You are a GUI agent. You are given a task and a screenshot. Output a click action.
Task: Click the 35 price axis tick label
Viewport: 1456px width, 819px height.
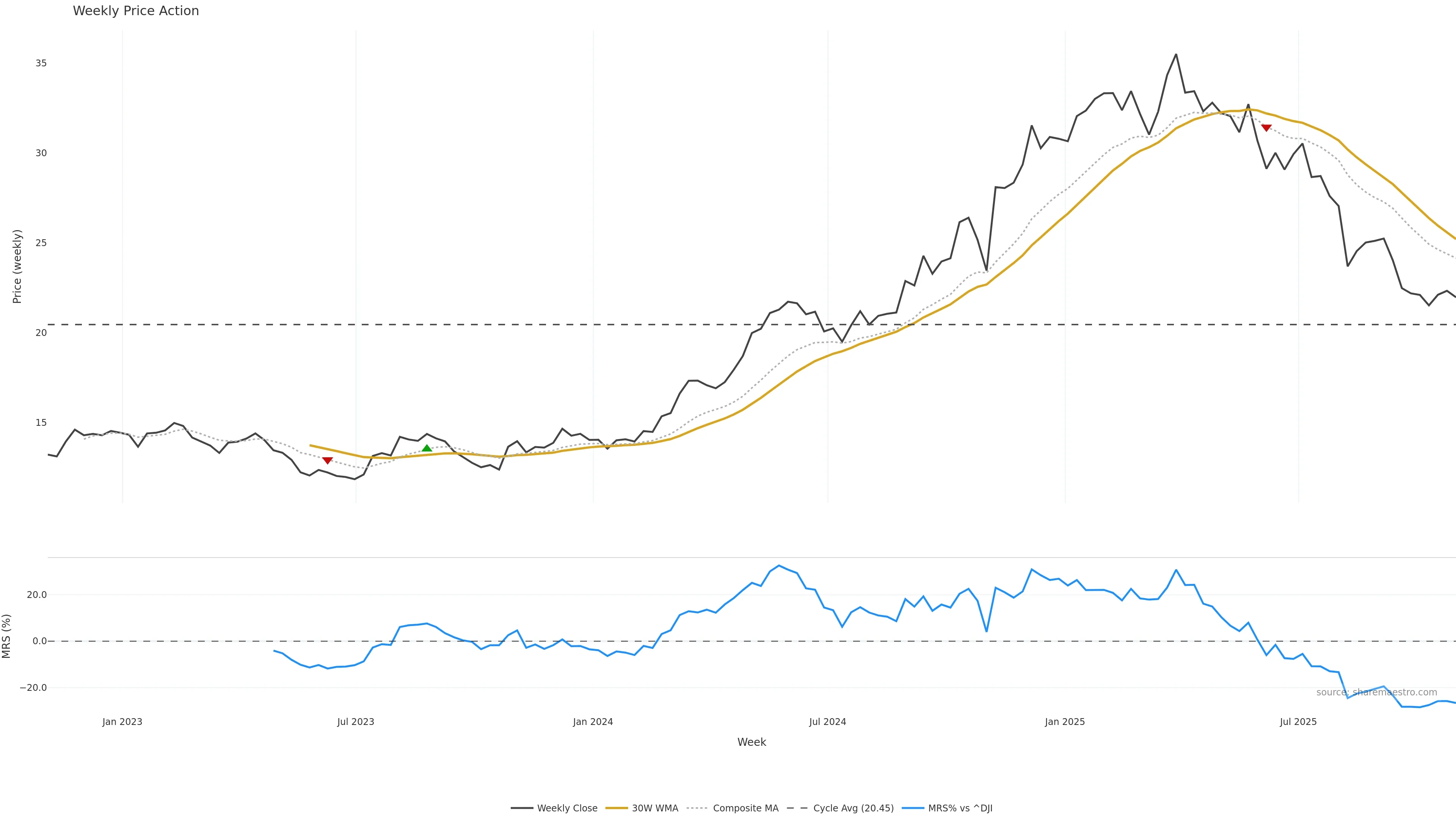coord(41,63)
